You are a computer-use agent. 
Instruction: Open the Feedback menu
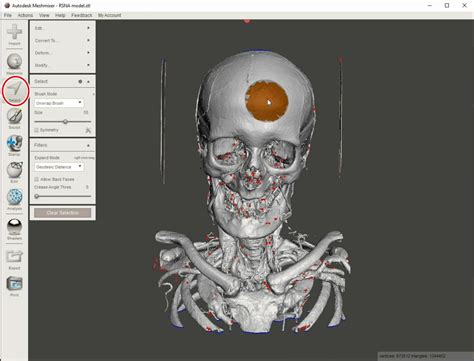[x=82, y=15]
